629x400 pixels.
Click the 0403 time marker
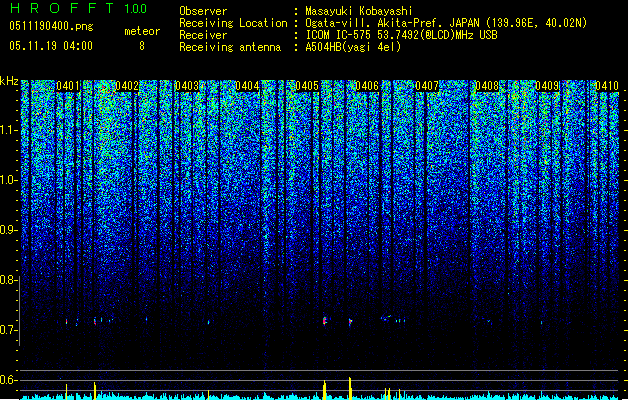tap(187, 86)
